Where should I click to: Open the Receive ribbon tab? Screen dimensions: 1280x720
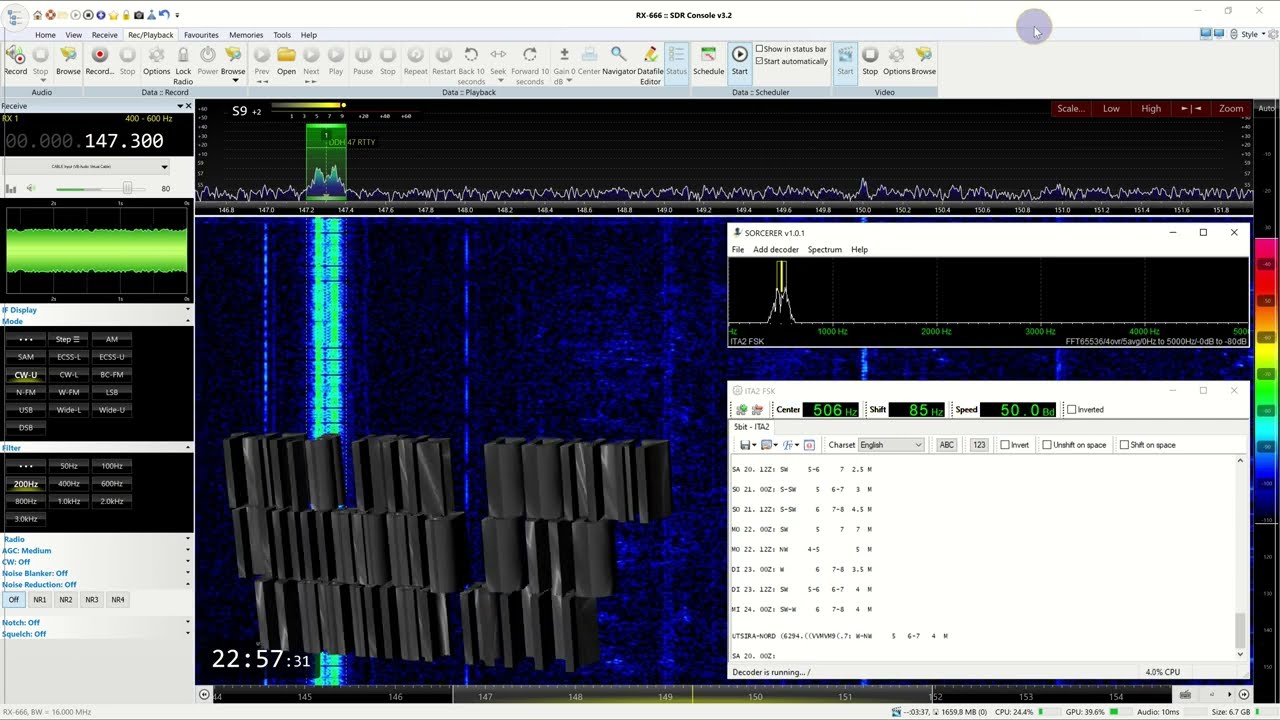point(104,35)
